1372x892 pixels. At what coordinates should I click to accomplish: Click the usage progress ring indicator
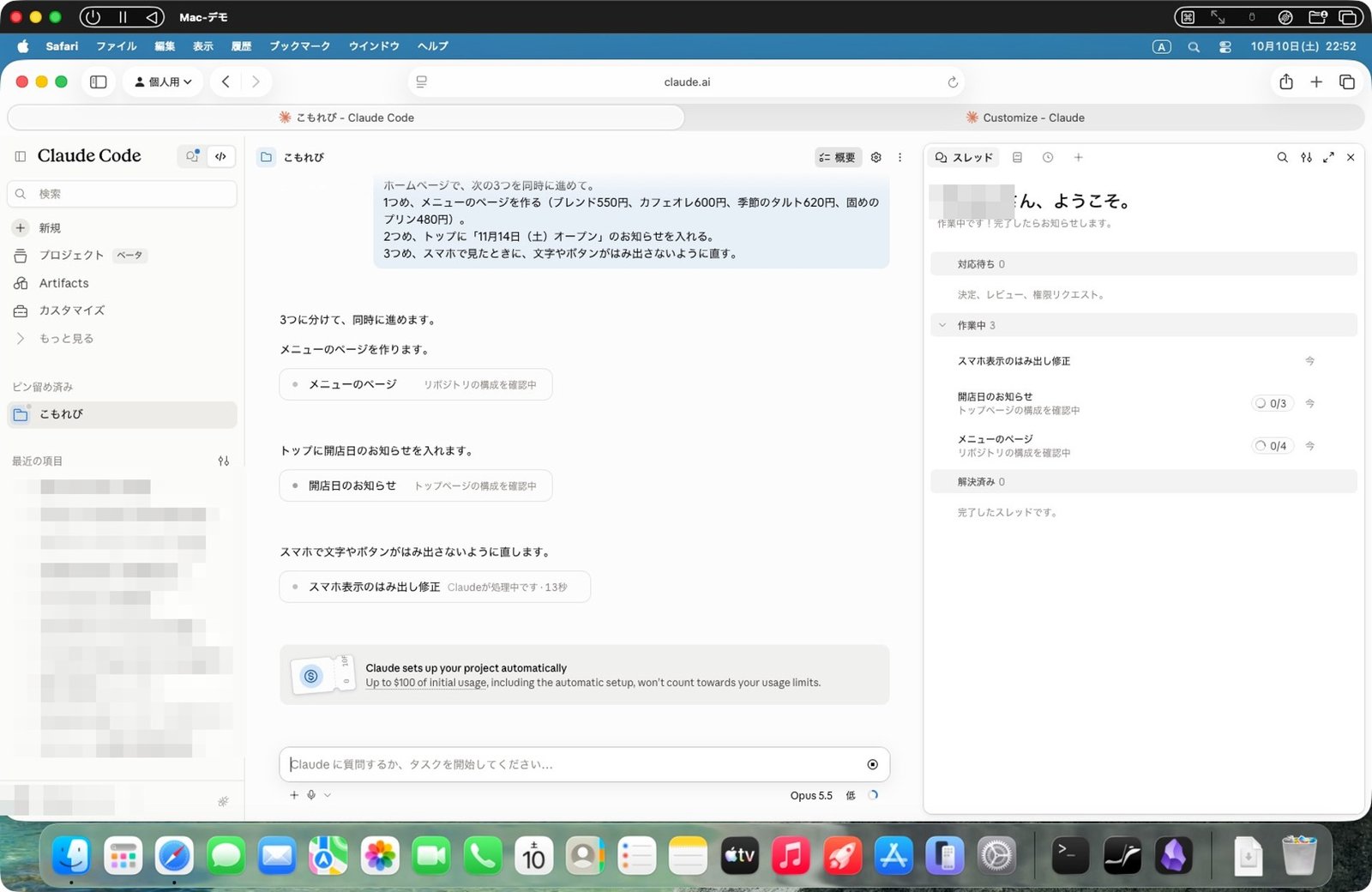[x=873, y=795]
